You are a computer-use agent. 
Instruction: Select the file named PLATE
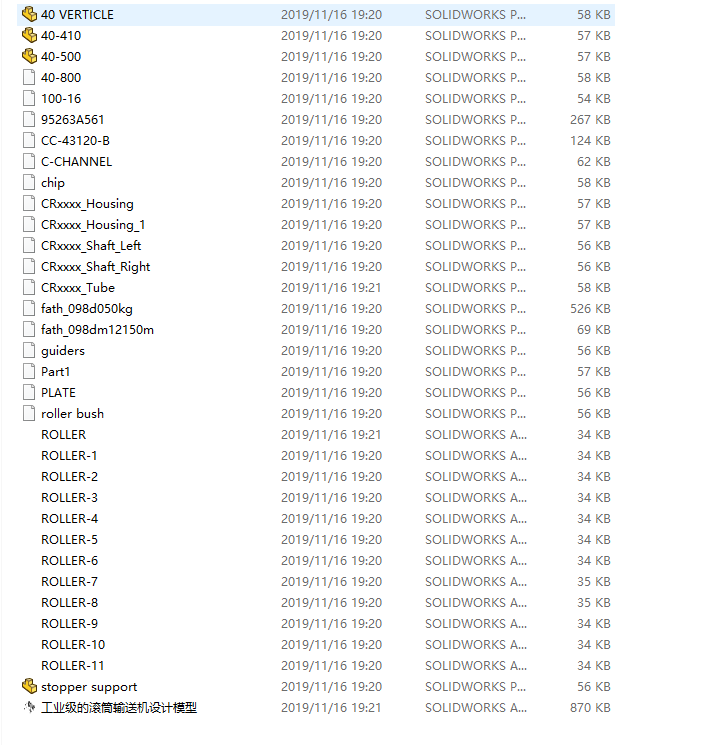point(58,392)
